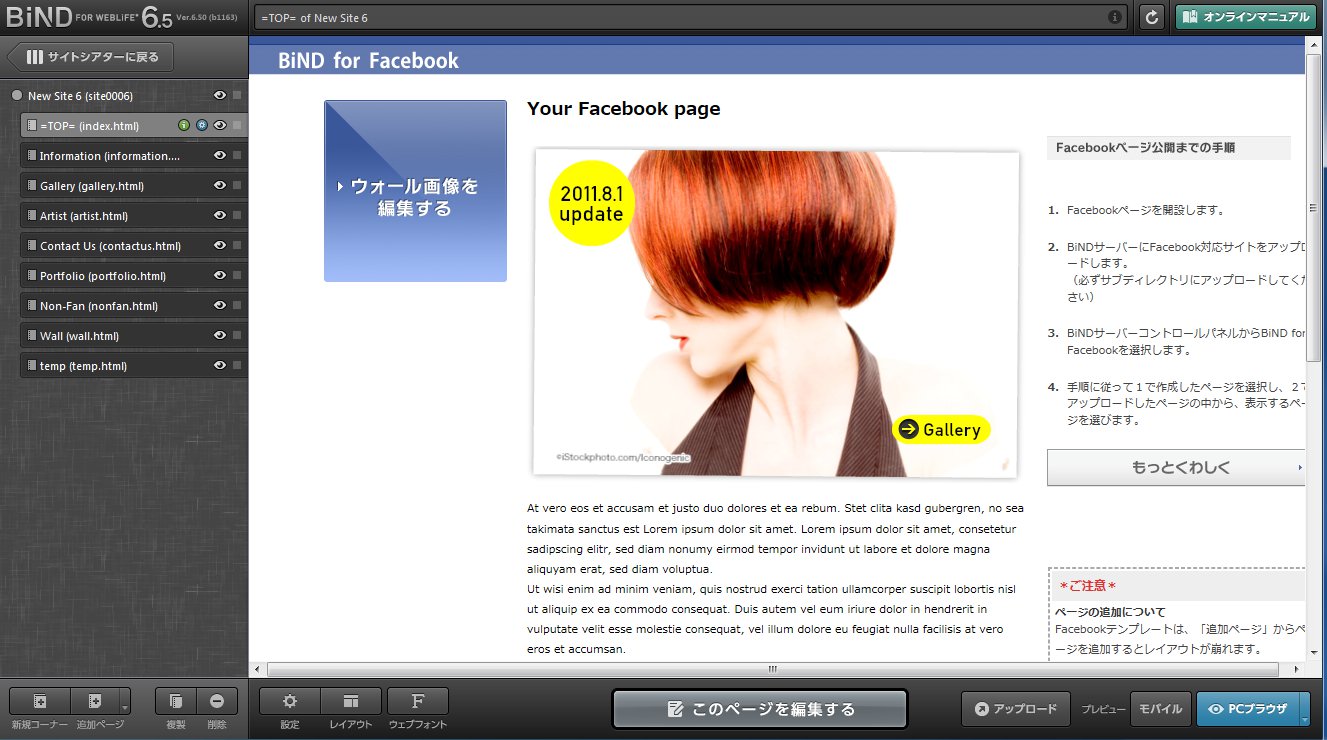This screenshot has height=740, width=1327.
Task: Click the page icon of Wall row
Action: pyautogui.click(x=32, y=335)
